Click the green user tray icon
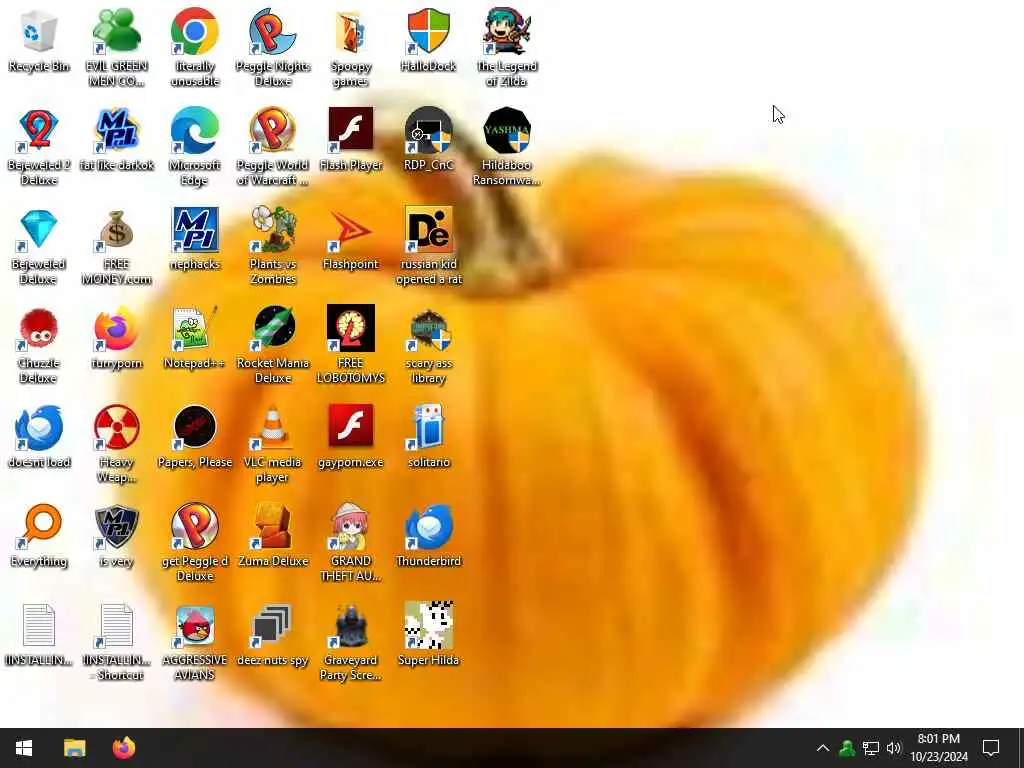This screenshot has height=768, width=1024. (846, 748)
